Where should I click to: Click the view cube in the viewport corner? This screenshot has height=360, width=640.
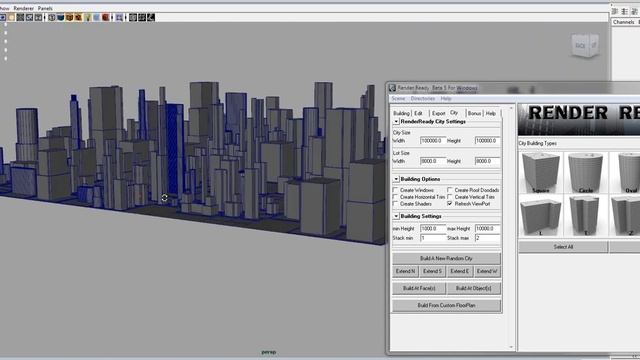(585, 46)
